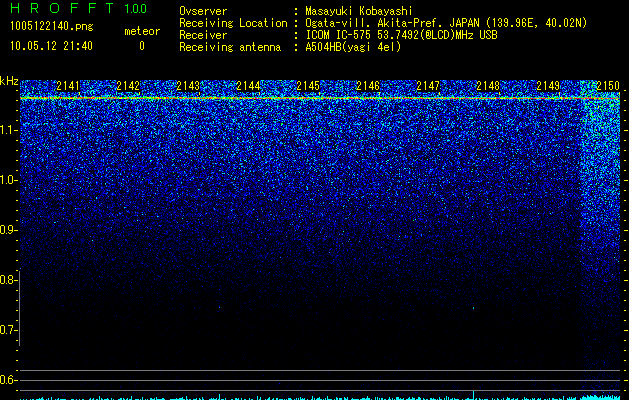Select the filename 1005122140.png

click(52, 27)
